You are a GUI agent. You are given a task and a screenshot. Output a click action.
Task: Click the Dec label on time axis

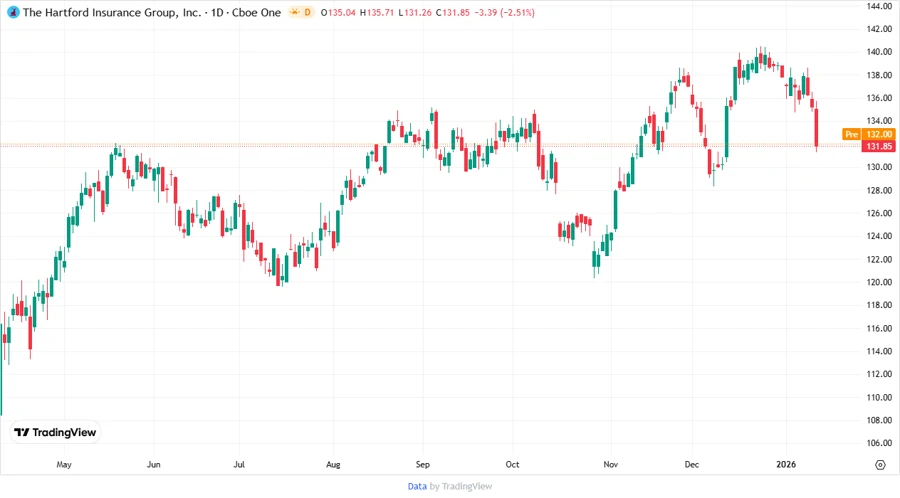(x=692, y=464)
